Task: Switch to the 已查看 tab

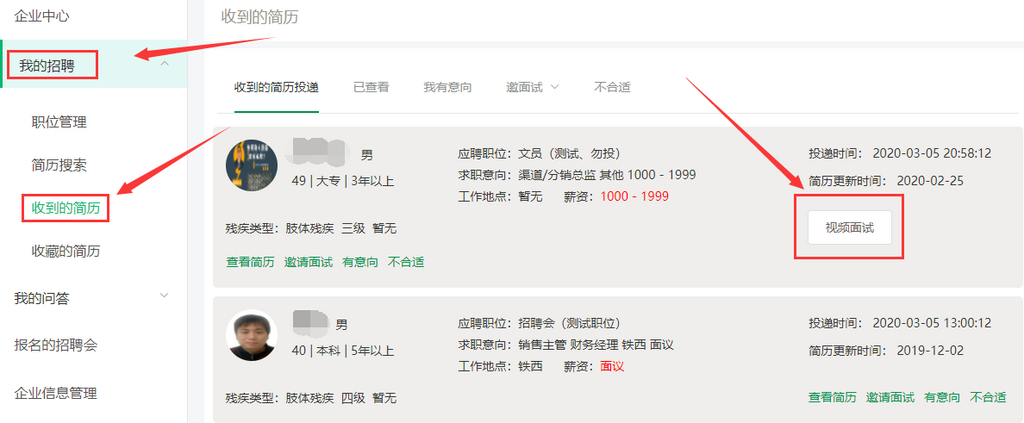Action: pyautogui.click(x=371, y=88)
